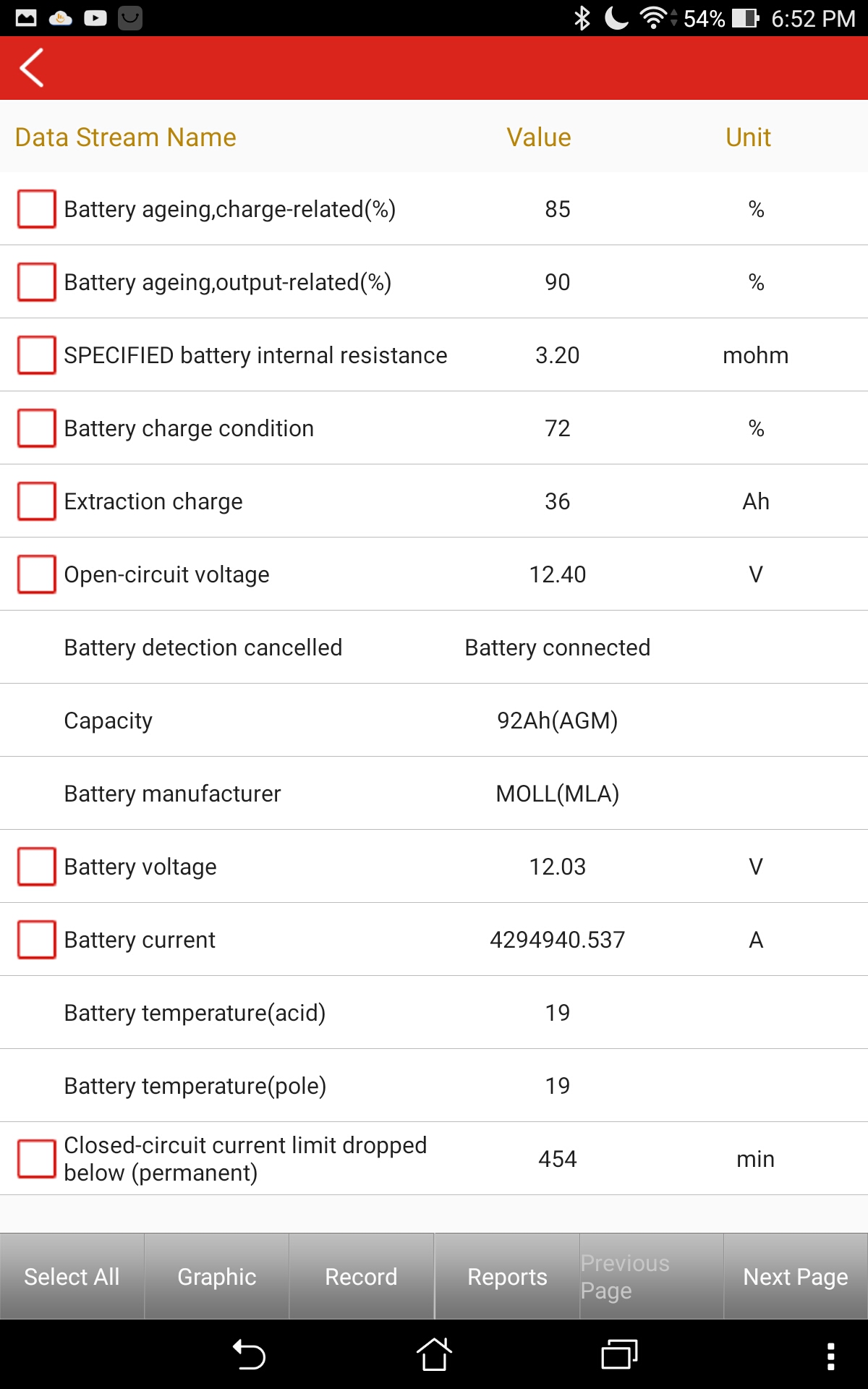Image resolution: width=868 pixels, height=1389 pixels.
Task: Select the Battery voltage checkbox
Action: coord(37,867)
